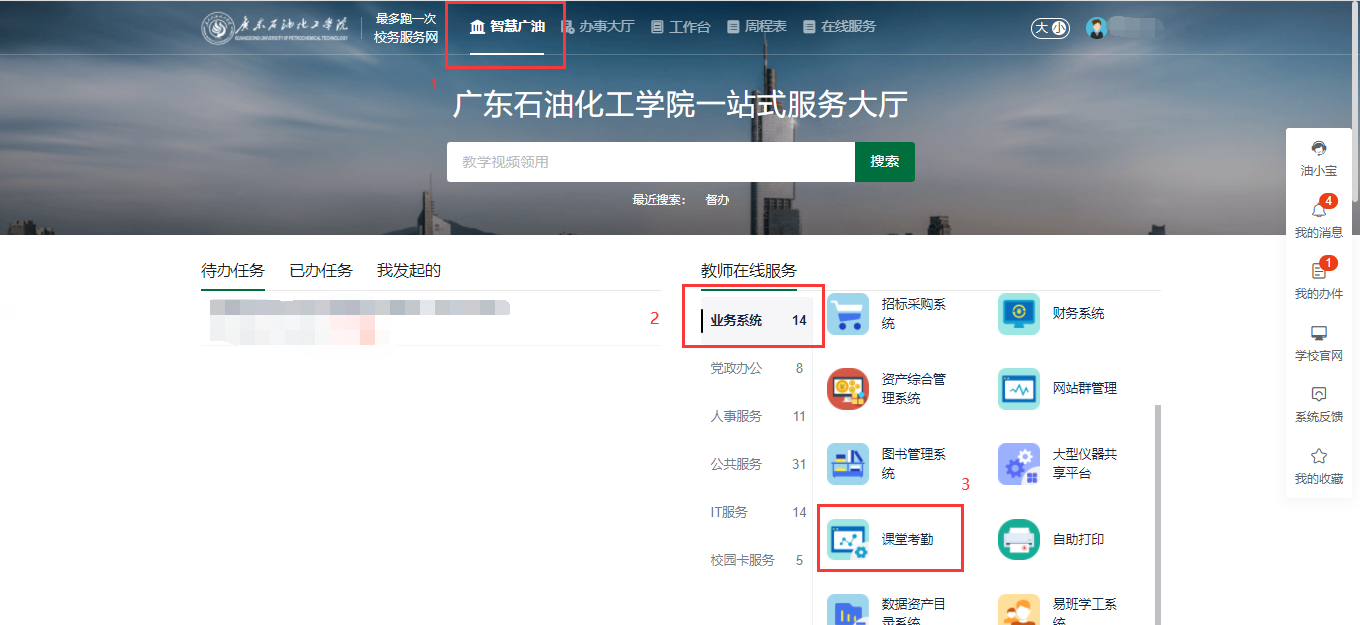Click 招标采购系统 label text
Image resolution: width=1360 pixels, height=625 pixels.
point(914,314)
